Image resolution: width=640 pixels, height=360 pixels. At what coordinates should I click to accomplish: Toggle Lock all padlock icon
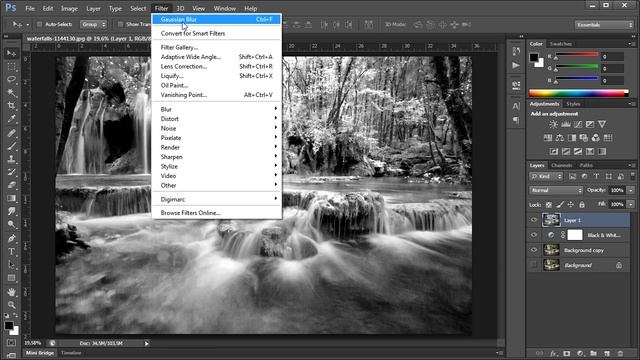582,204
